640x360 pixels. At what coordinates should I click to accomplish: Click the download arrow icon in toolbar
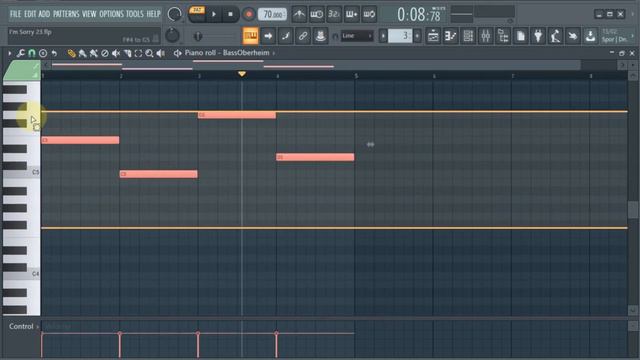(590, 36)
